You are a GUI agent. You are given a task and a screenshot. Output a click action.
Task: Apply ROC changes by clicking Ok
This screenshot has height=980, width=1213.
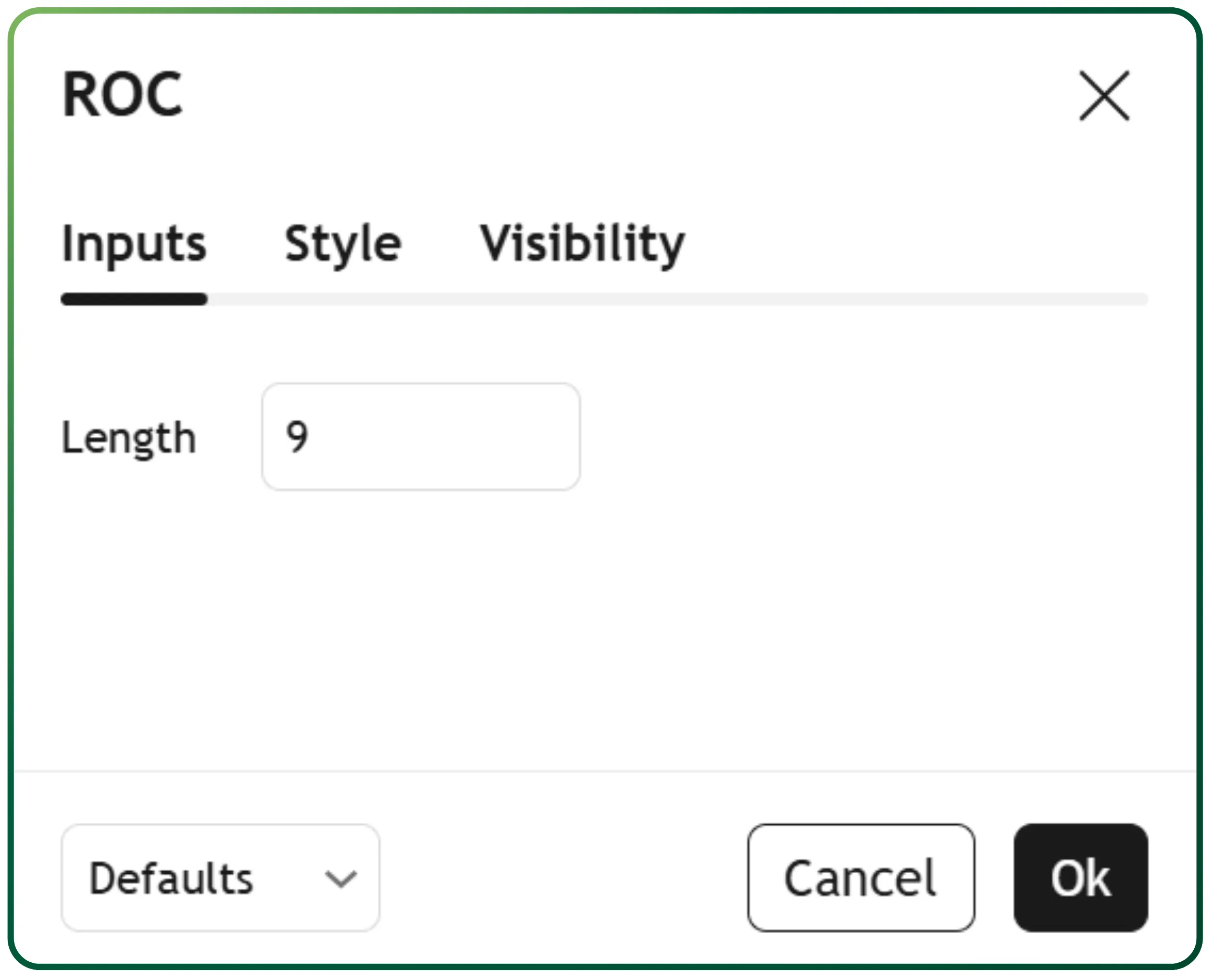coord(1080,878)
